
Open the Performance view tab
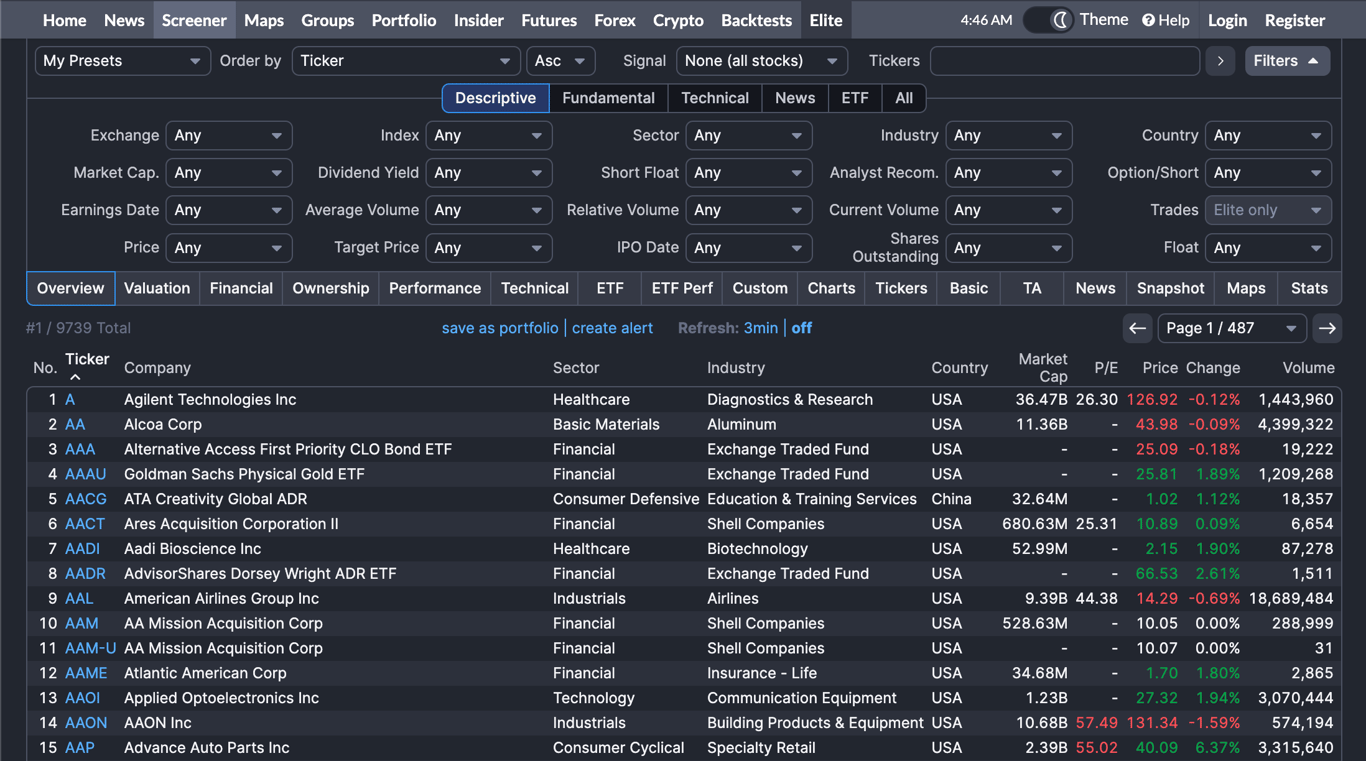435,288
